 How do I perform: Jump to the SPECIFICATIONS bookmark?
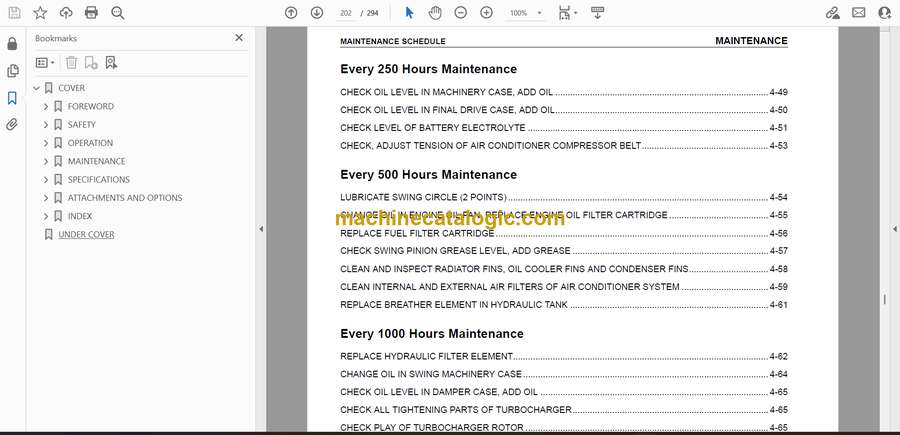[x=99, y=180]
